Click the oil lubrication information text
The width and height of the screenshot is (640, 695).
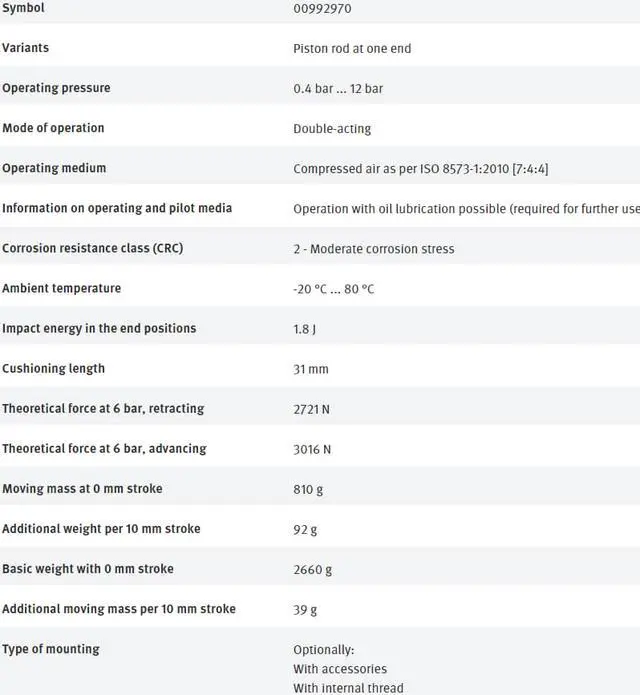pyautogui.click(x=466, y=209)
